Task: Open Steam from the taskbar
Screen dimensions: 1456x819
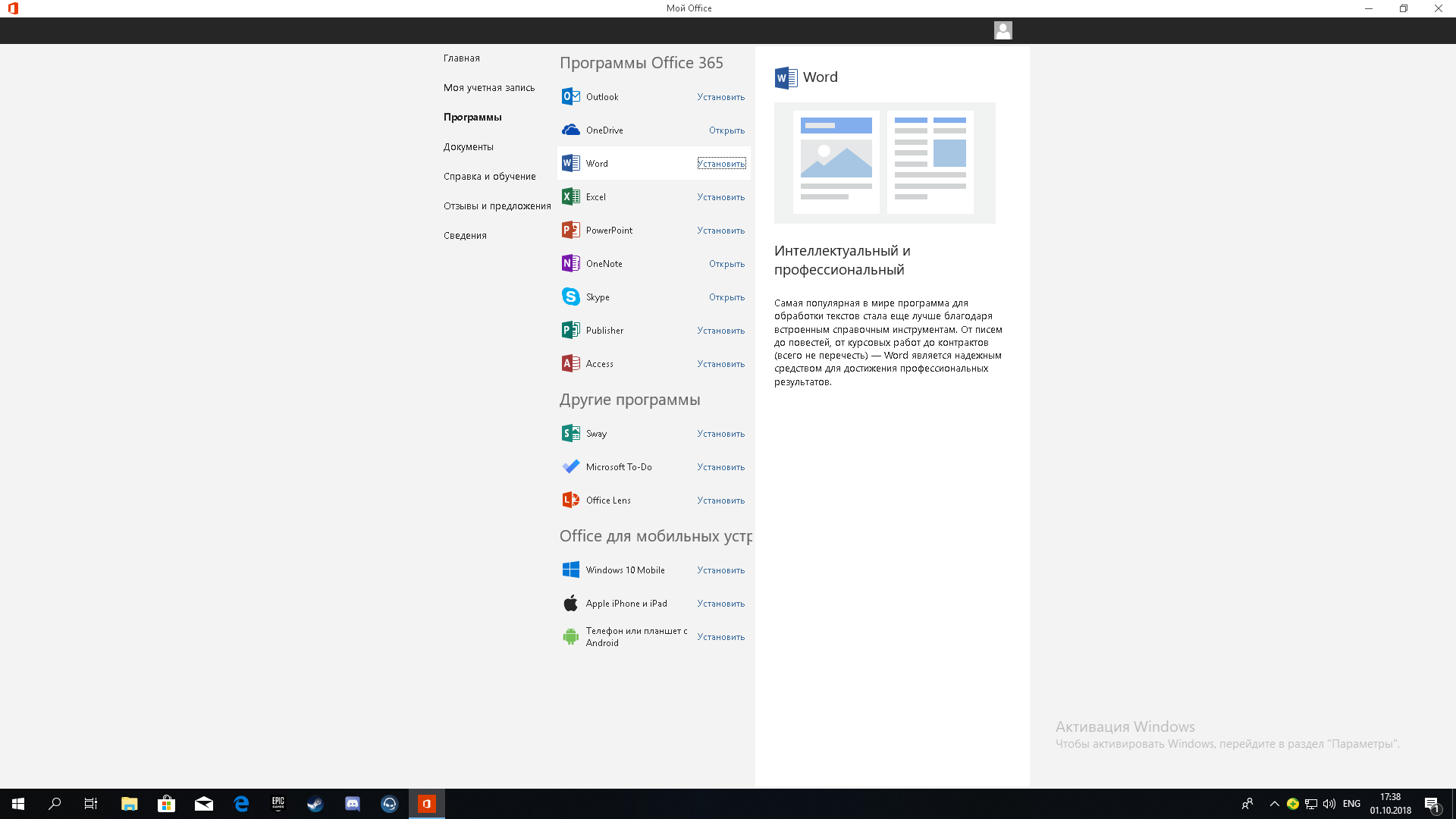Action: click(x=315, y=804)
